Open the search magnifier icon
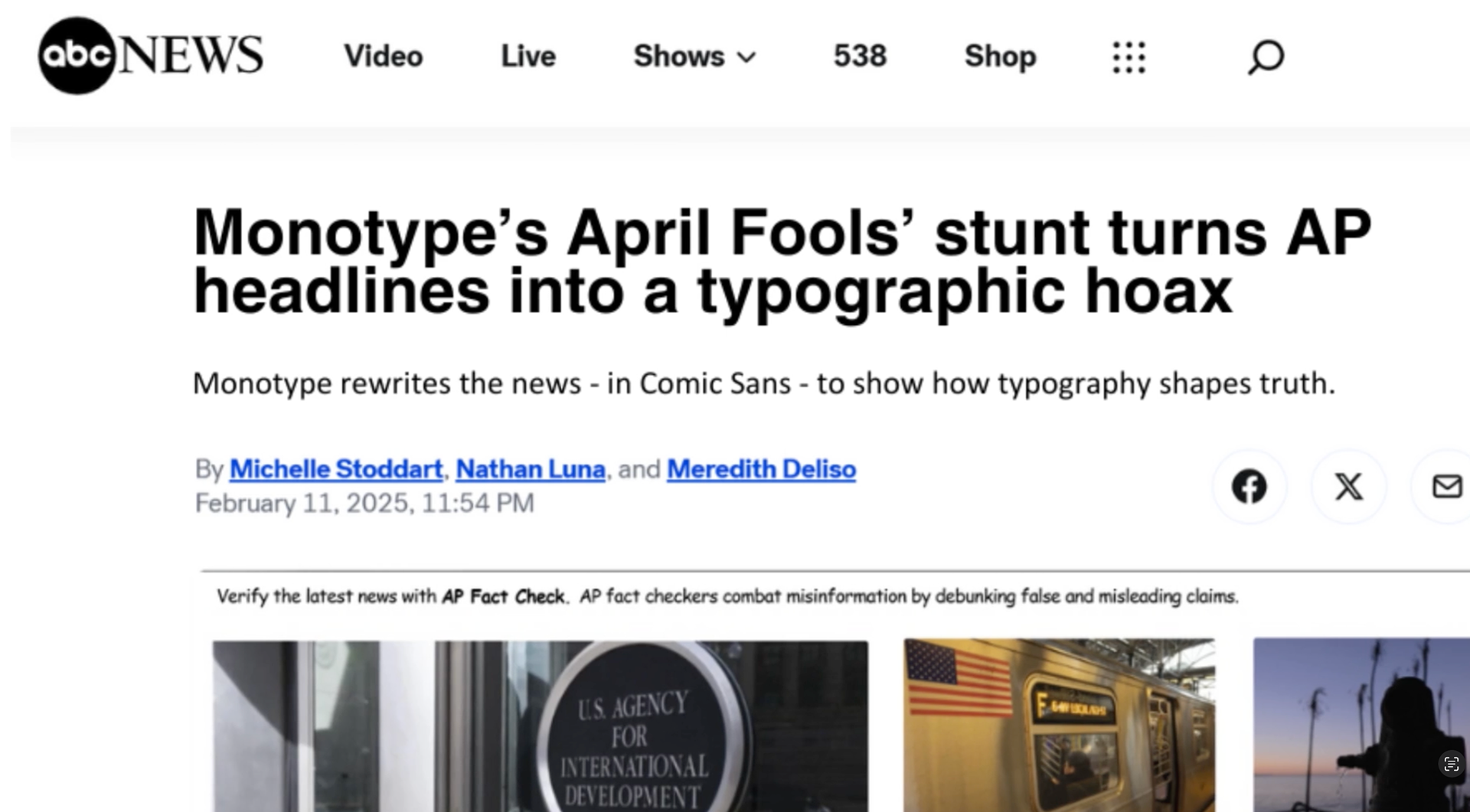Viewport: 1470px width, 812px height. tap(1266, 57)
